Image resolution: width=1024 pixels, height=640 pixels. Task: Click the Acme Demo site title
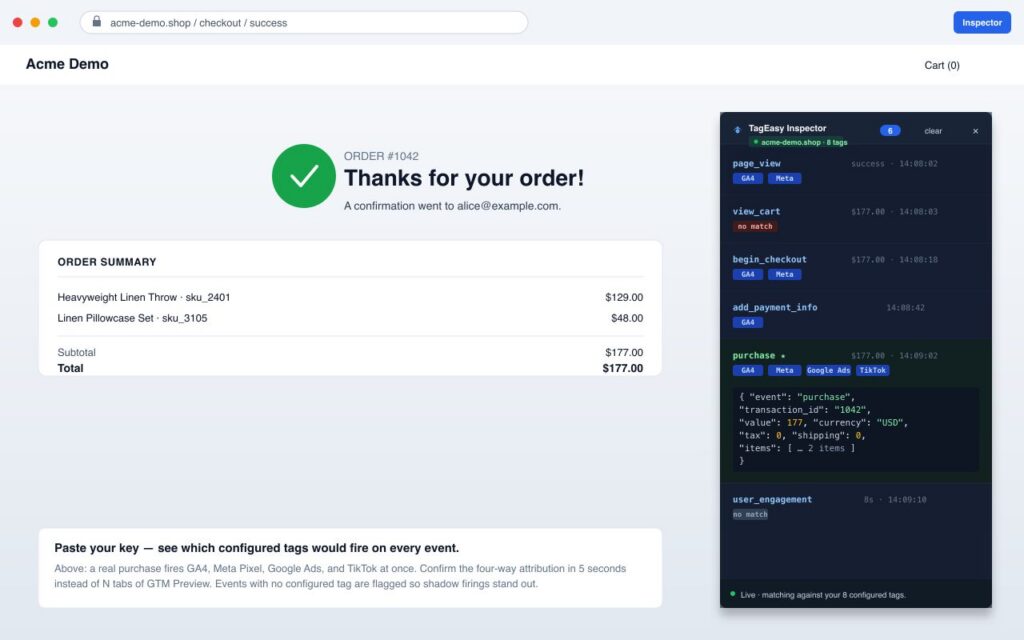click(x=67, y=64)
